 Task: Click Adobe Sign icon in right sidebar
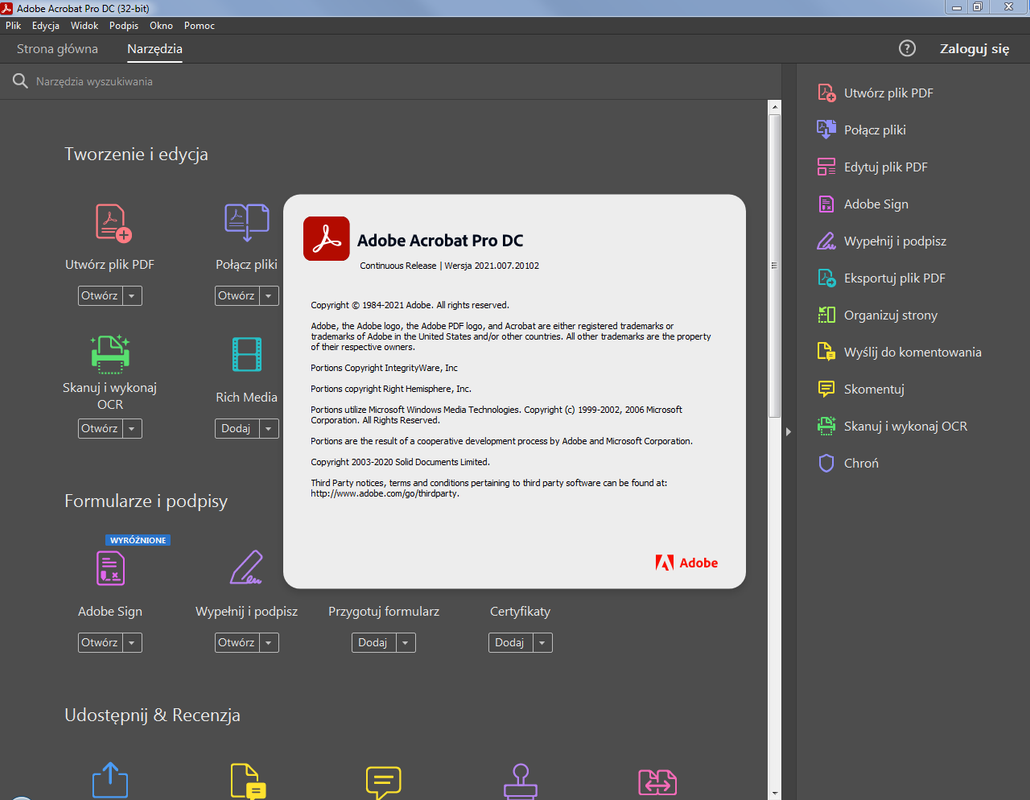pyautogui.click(x=826, y=204)
